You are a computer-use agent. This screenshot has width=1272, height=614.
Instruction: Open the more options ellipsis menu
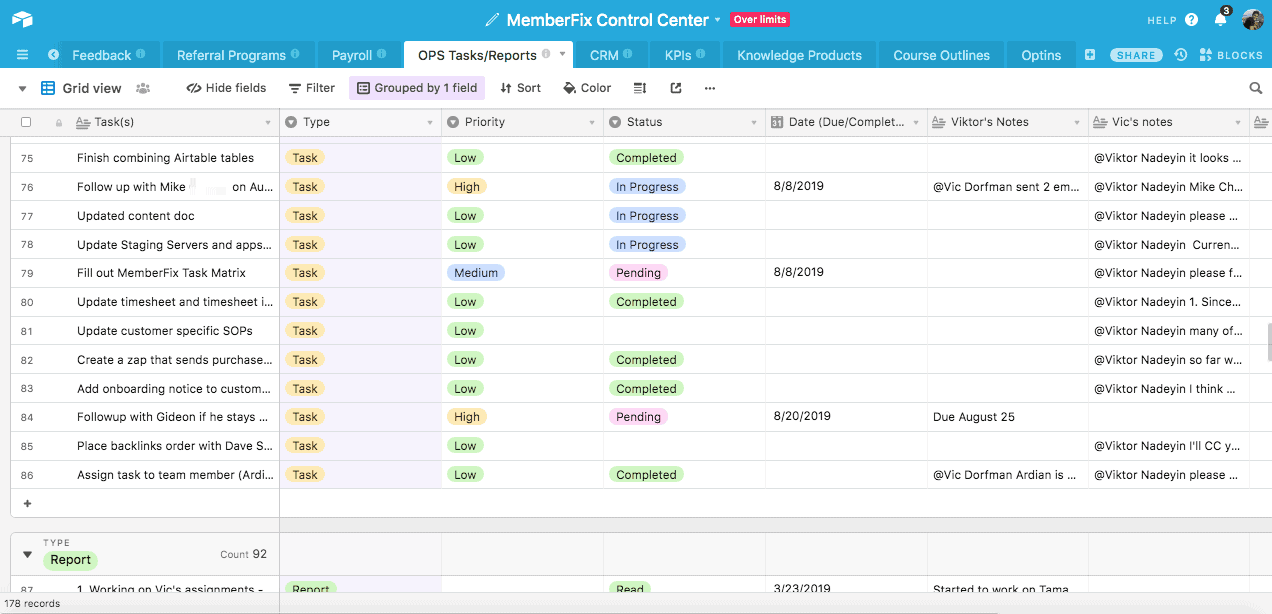click(710, 88)
